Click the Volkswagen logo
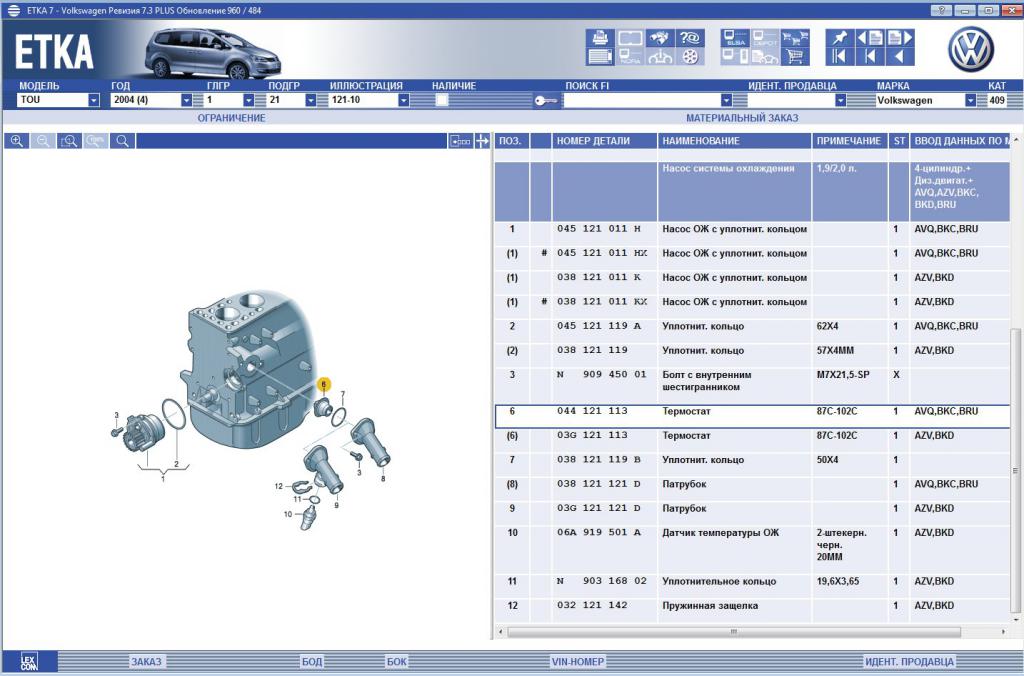 pos(970,49)
